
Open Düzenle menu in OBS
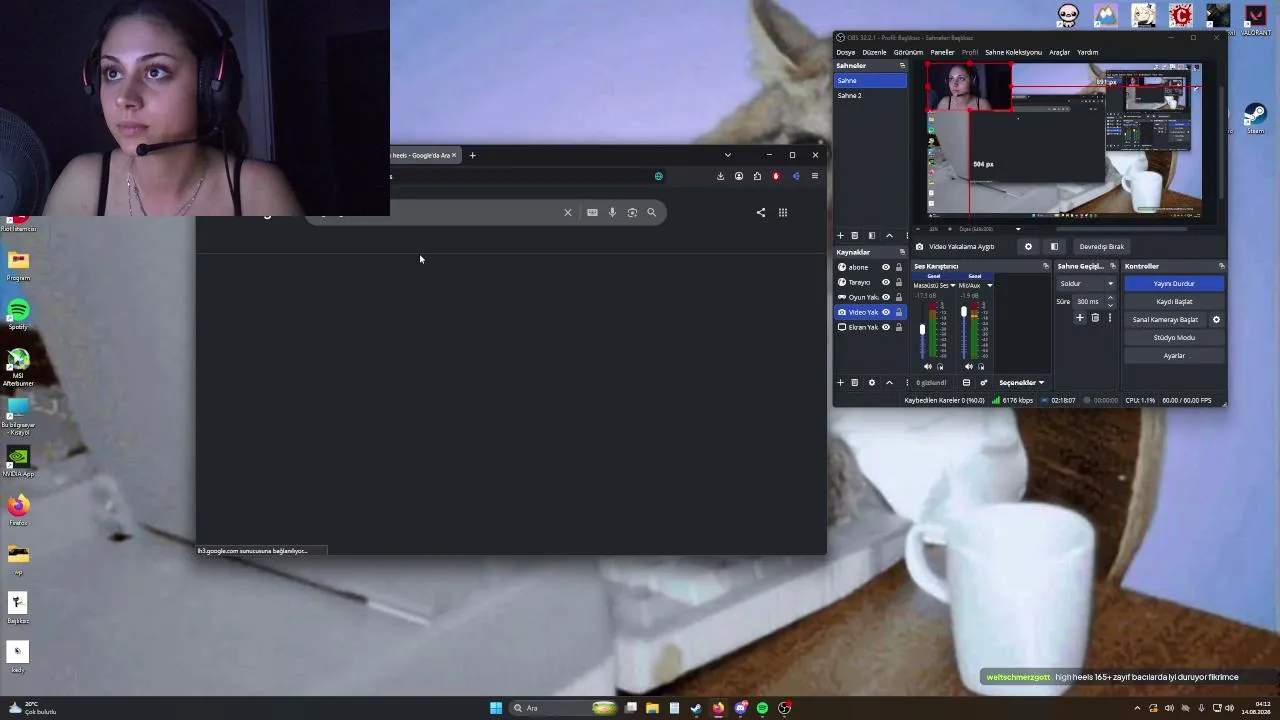click(874, 52)
